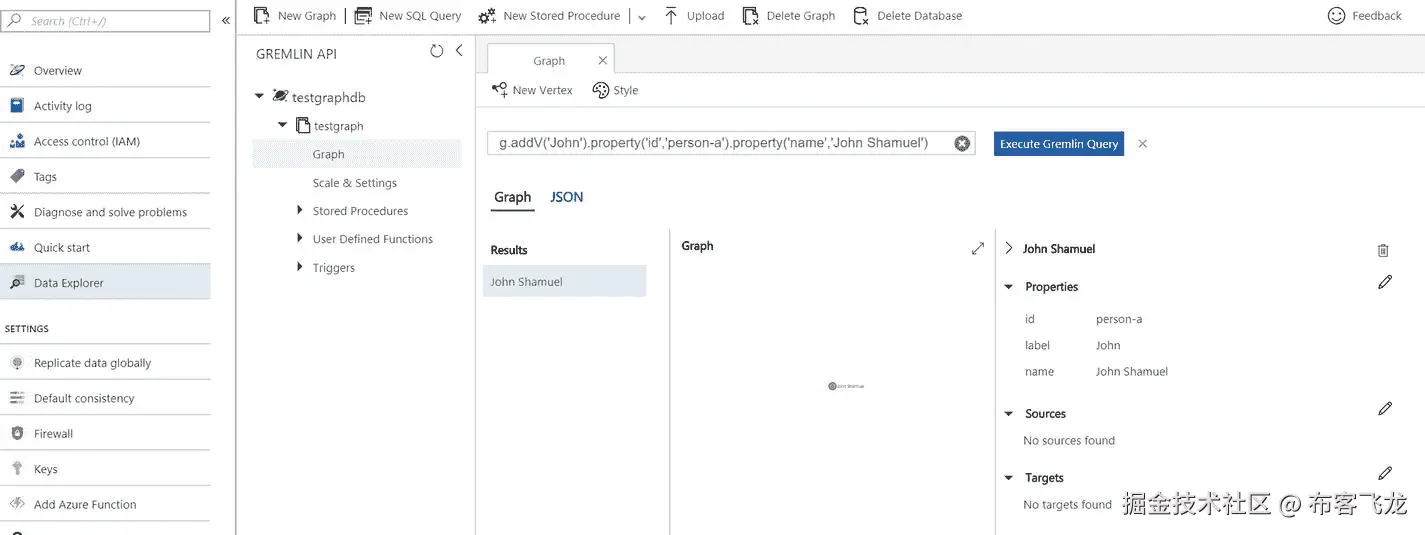Collapse the Properties section
This screenshot has width=1425, height=535.
pyautogui.click(x=1008, y=287)
